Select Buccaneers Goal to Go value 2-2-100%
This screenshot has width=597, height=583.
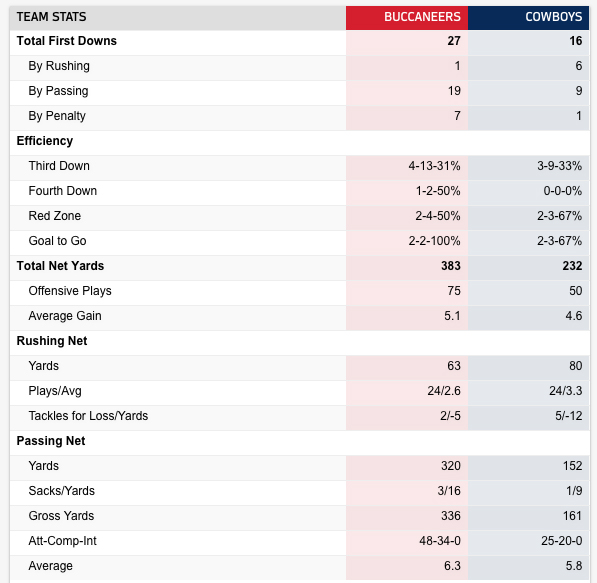coord(434,241)
